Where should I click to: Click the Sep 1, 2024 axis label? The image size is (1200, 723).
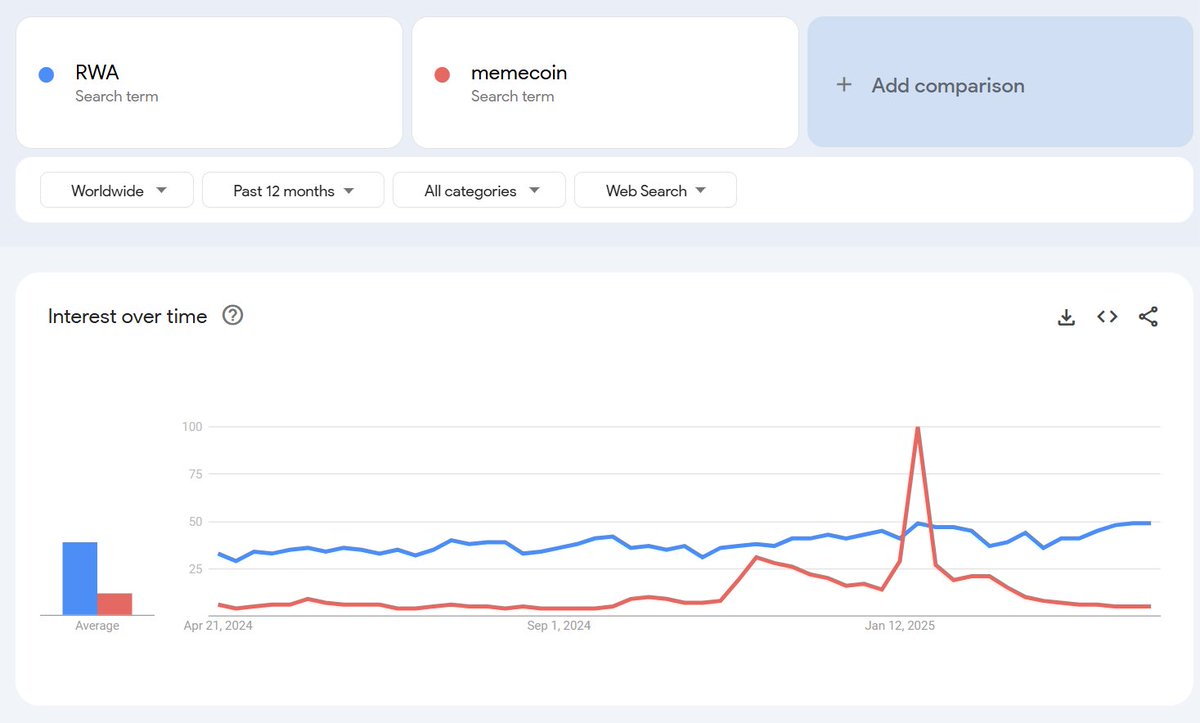pyautogui.click(x=558, y=625)
